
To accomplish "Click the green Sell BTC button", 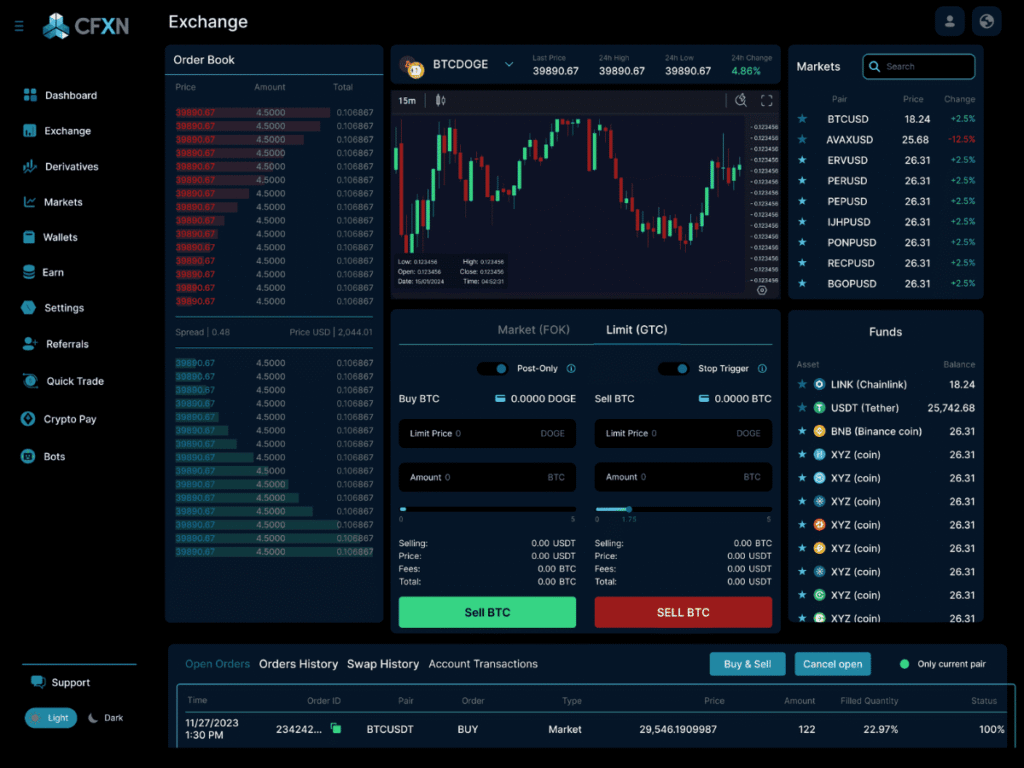I will (487, 612).
